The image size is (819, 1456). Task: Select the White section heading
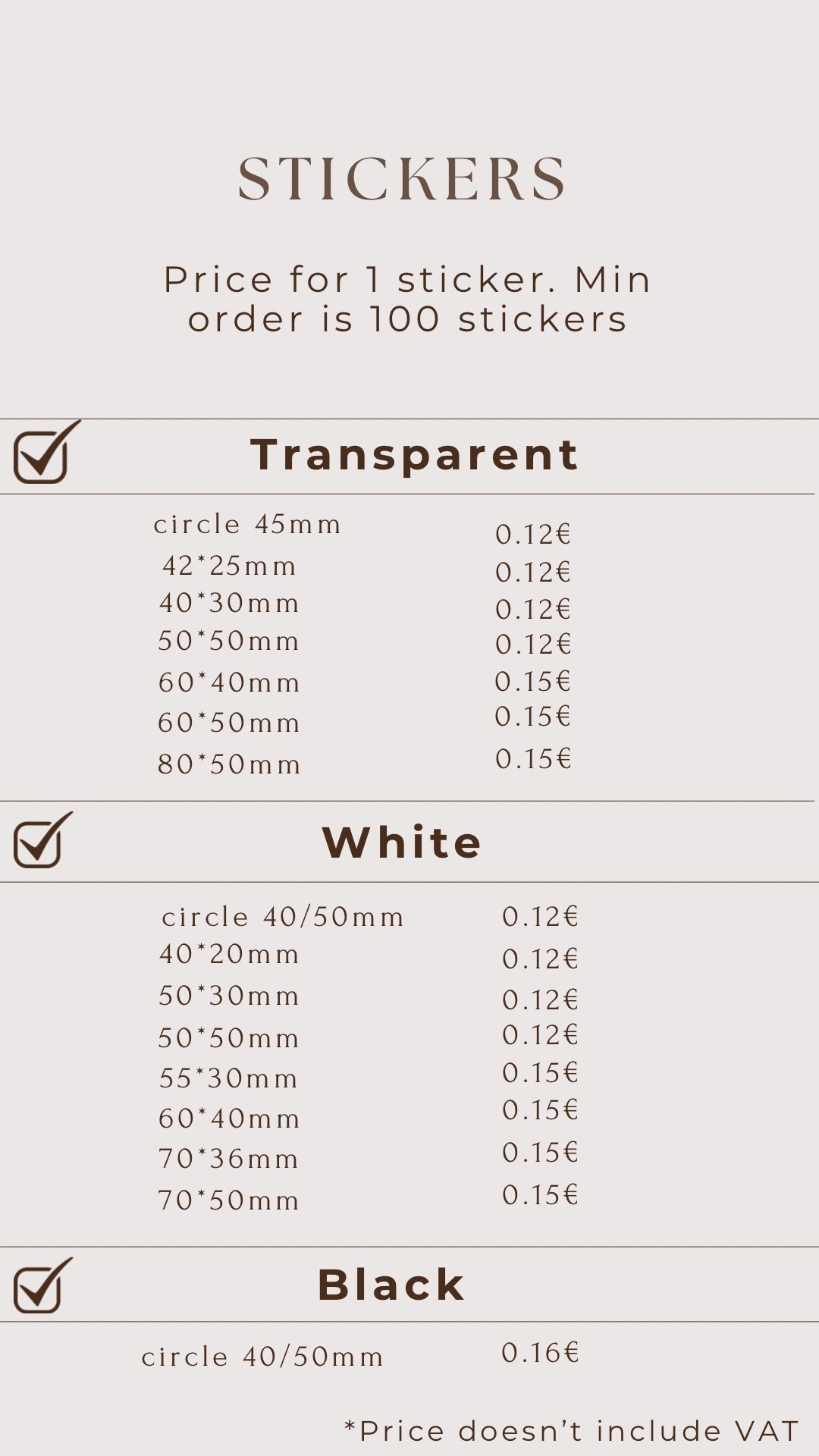[x=402, y=843]
